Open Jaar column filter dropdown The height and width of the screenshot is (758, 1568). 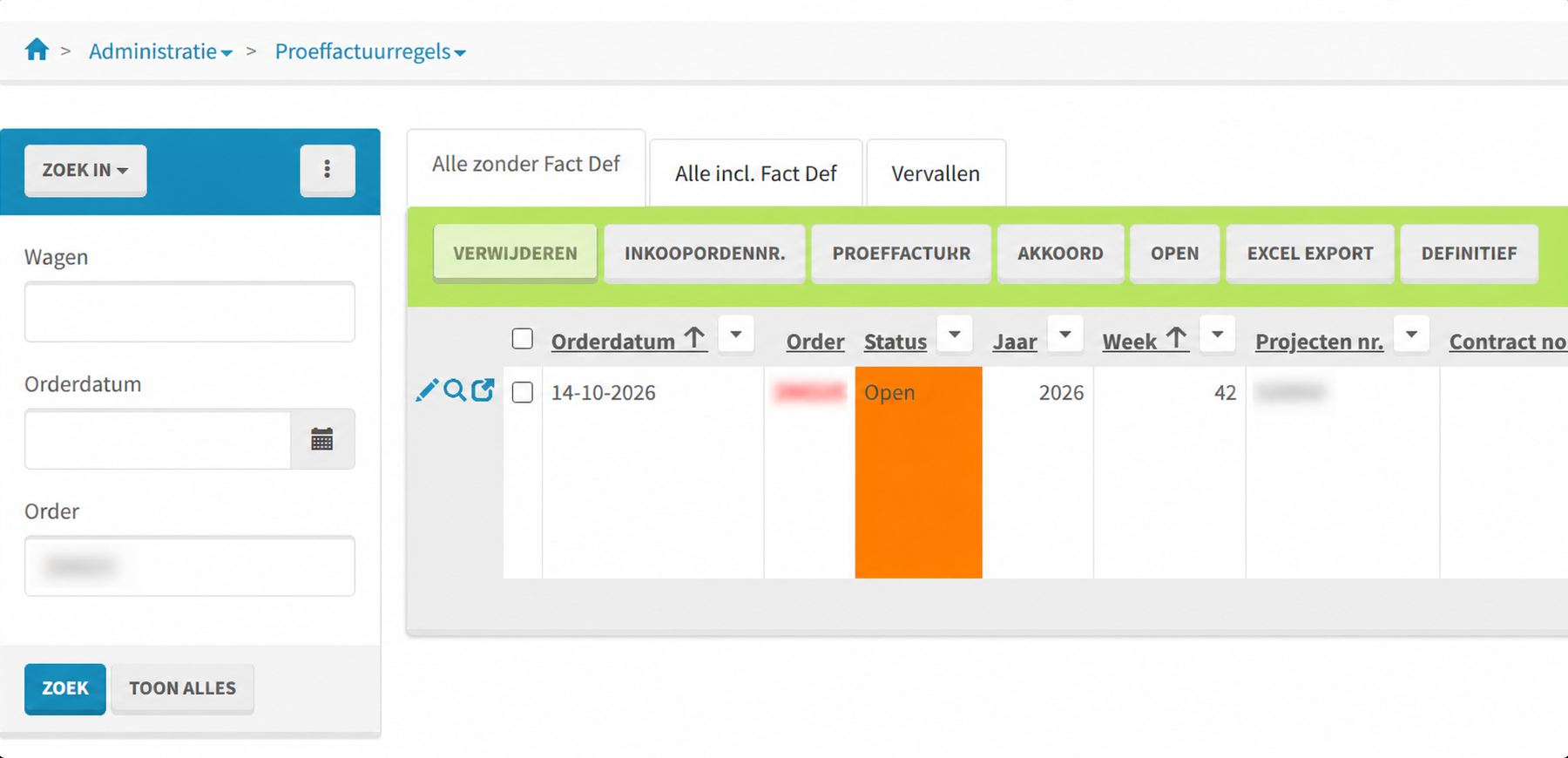click(1065, 335)
